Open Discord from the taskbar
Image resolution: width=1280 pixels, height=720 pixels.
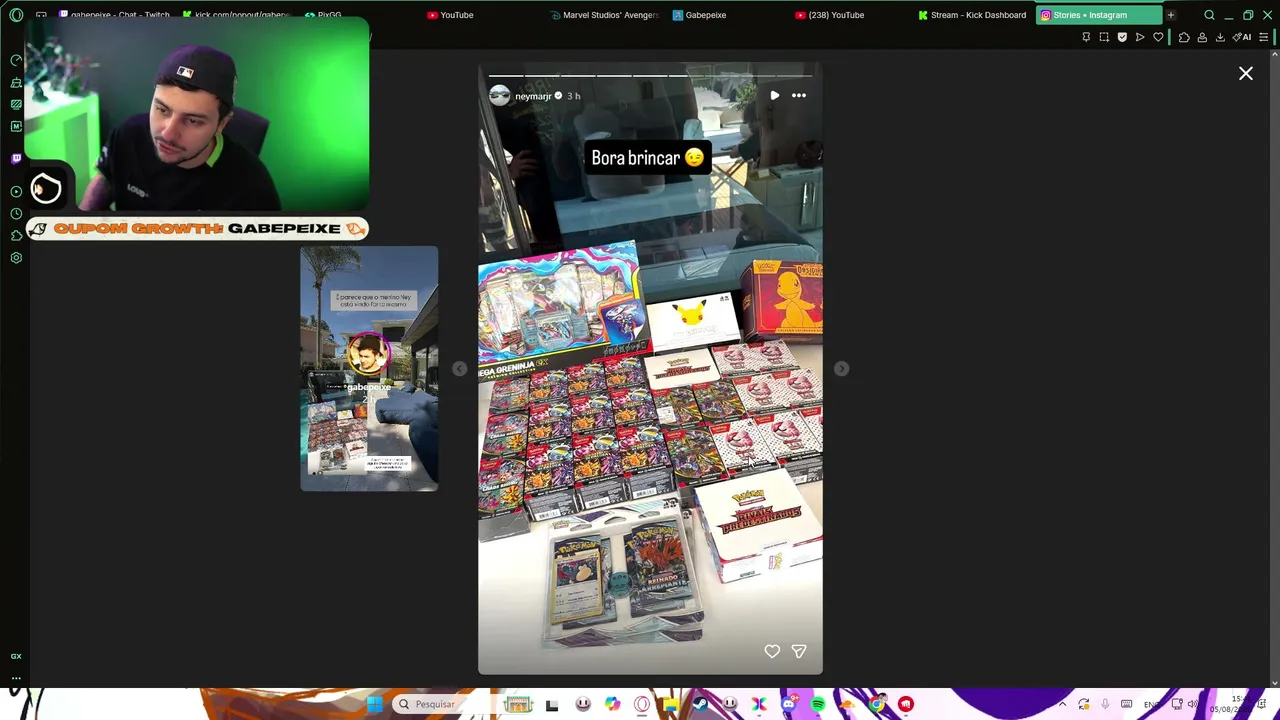(789, 705)
